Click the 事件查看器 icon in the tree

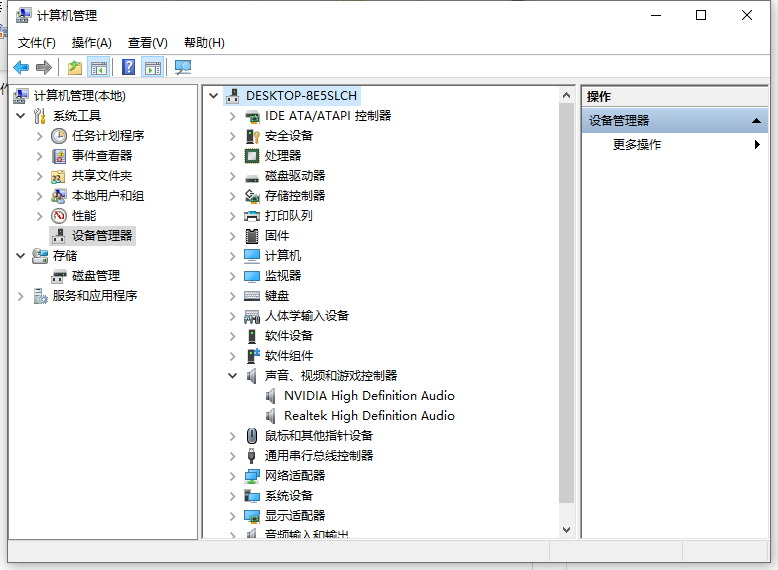[x=59, y=156]
